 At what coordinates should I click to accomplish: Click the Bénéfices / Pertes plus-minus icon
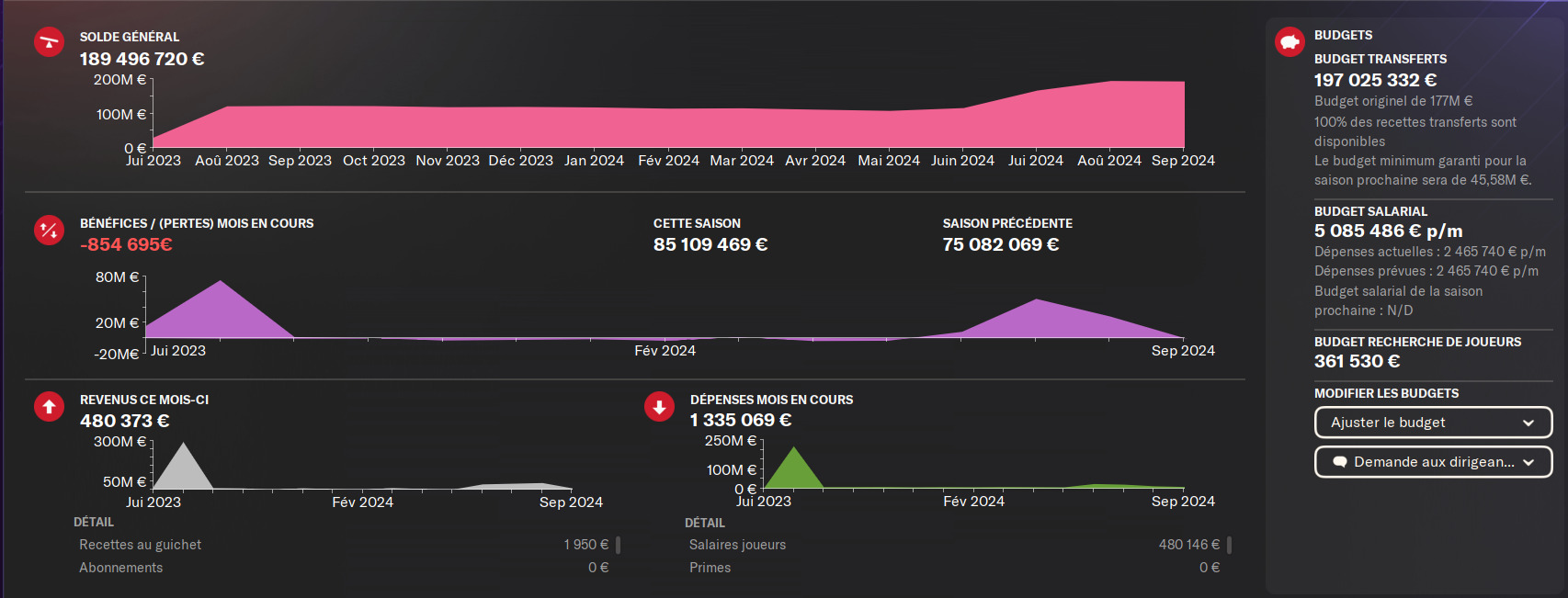(x=49, y=230)
